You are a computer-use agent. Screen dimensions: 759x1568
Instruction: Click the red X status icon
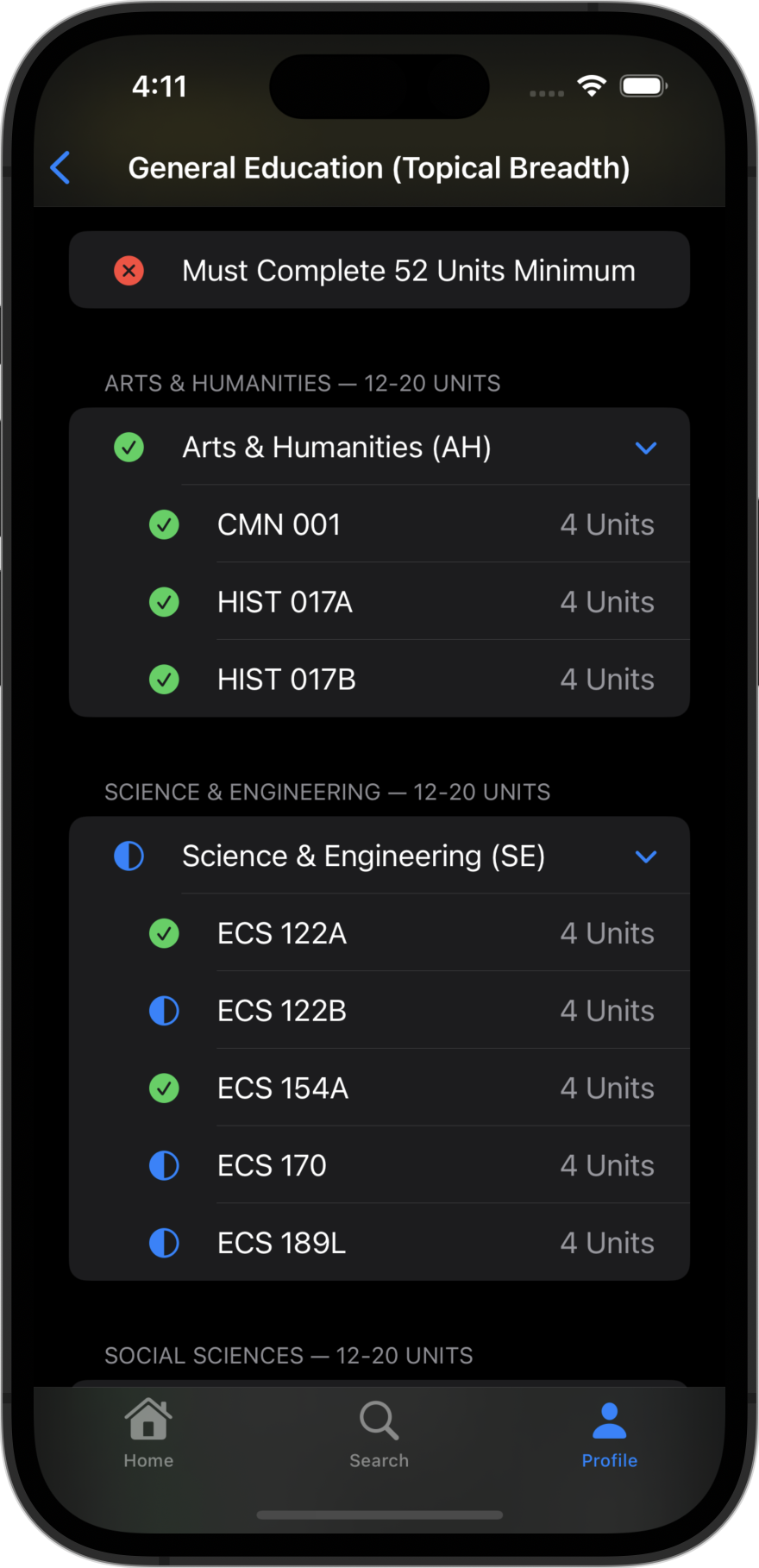tap(129, 271)
